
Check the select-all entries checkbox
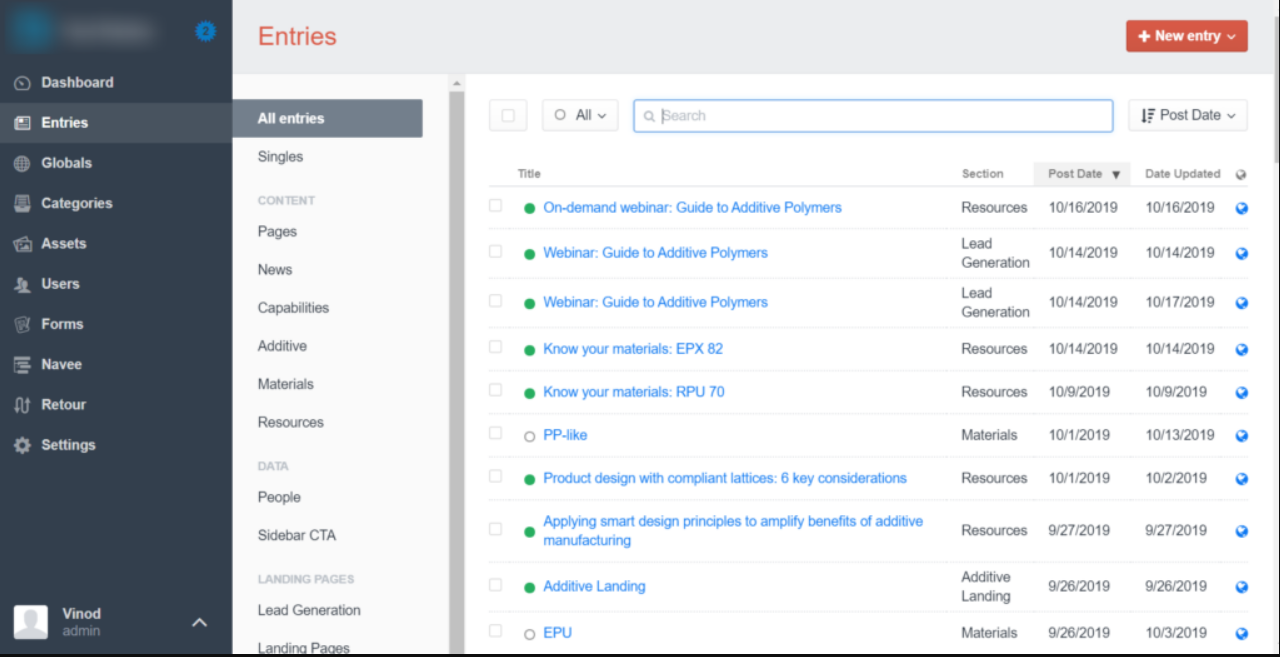(x=508, y=115)
